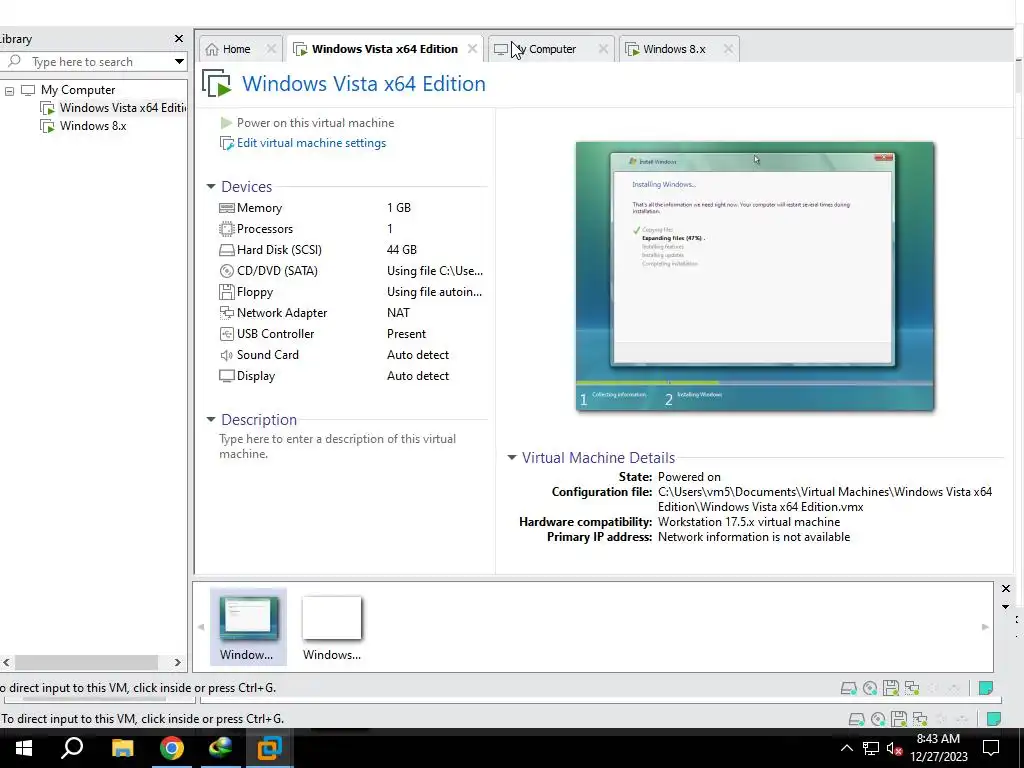Click the VMware Workstation taskbar icon

[269, 748]
